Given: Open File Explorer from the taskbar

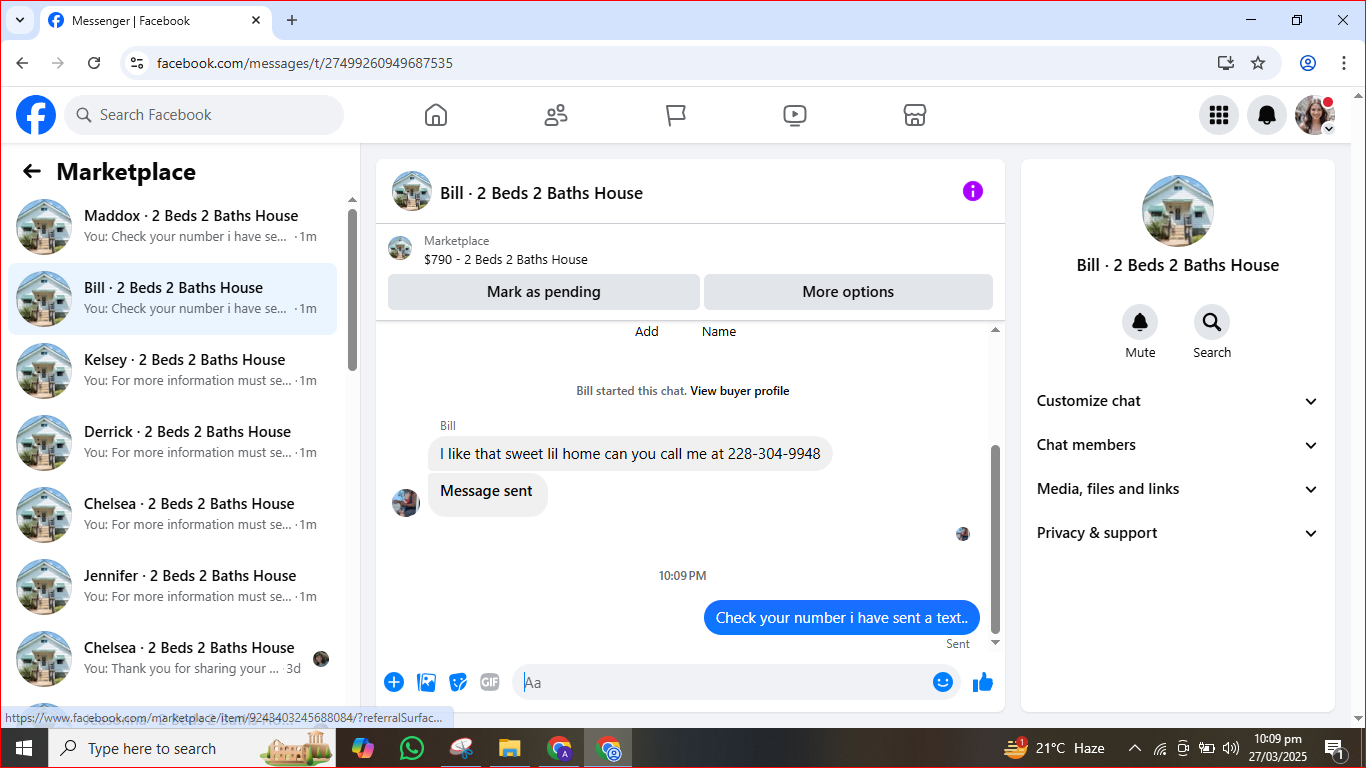Looking at the screenshot, I should pos(510,748).
